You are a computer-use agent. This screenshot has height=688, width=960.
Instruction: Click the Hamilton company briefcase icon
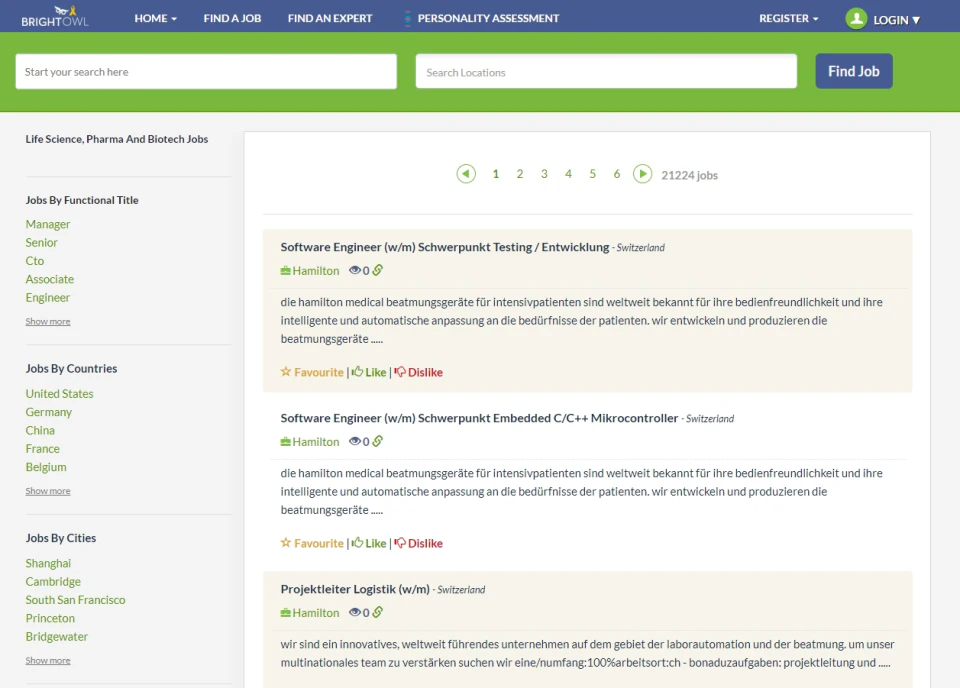pos(283,270)
